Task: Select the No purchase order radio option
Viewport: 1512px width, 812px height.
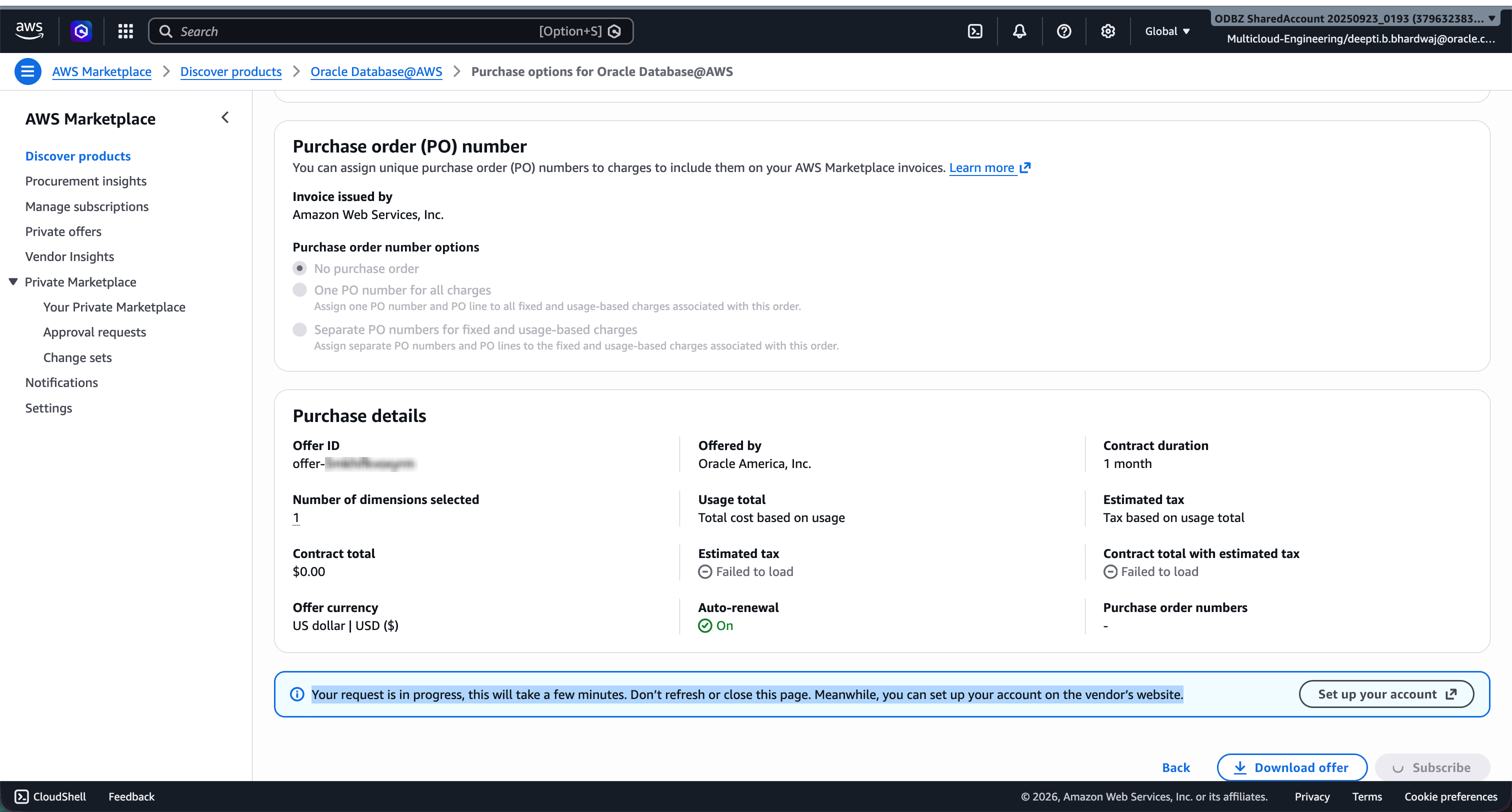Action: pos(300,268)
